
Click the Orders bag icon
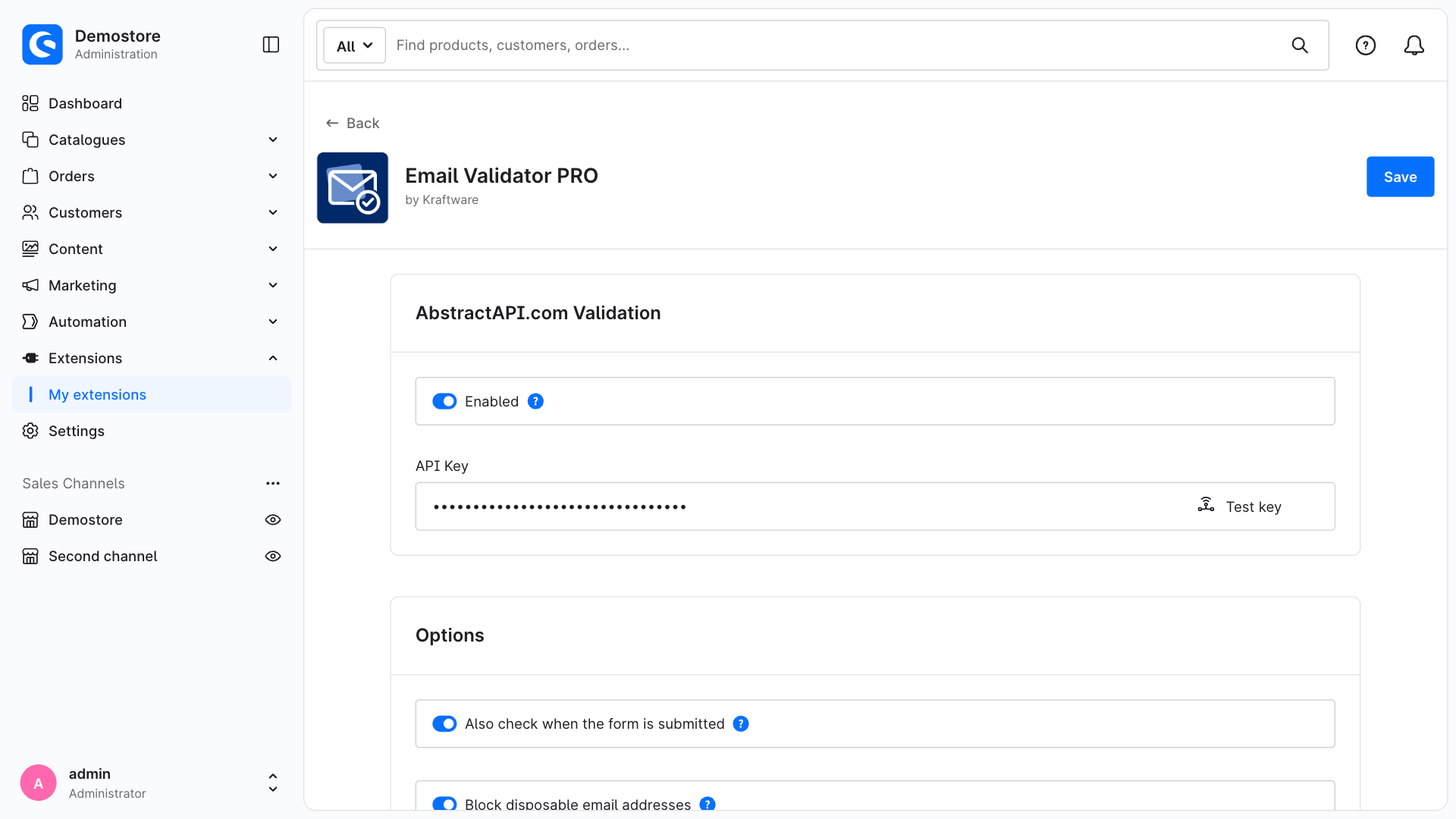pyautogui.click(x=30, y=176)
